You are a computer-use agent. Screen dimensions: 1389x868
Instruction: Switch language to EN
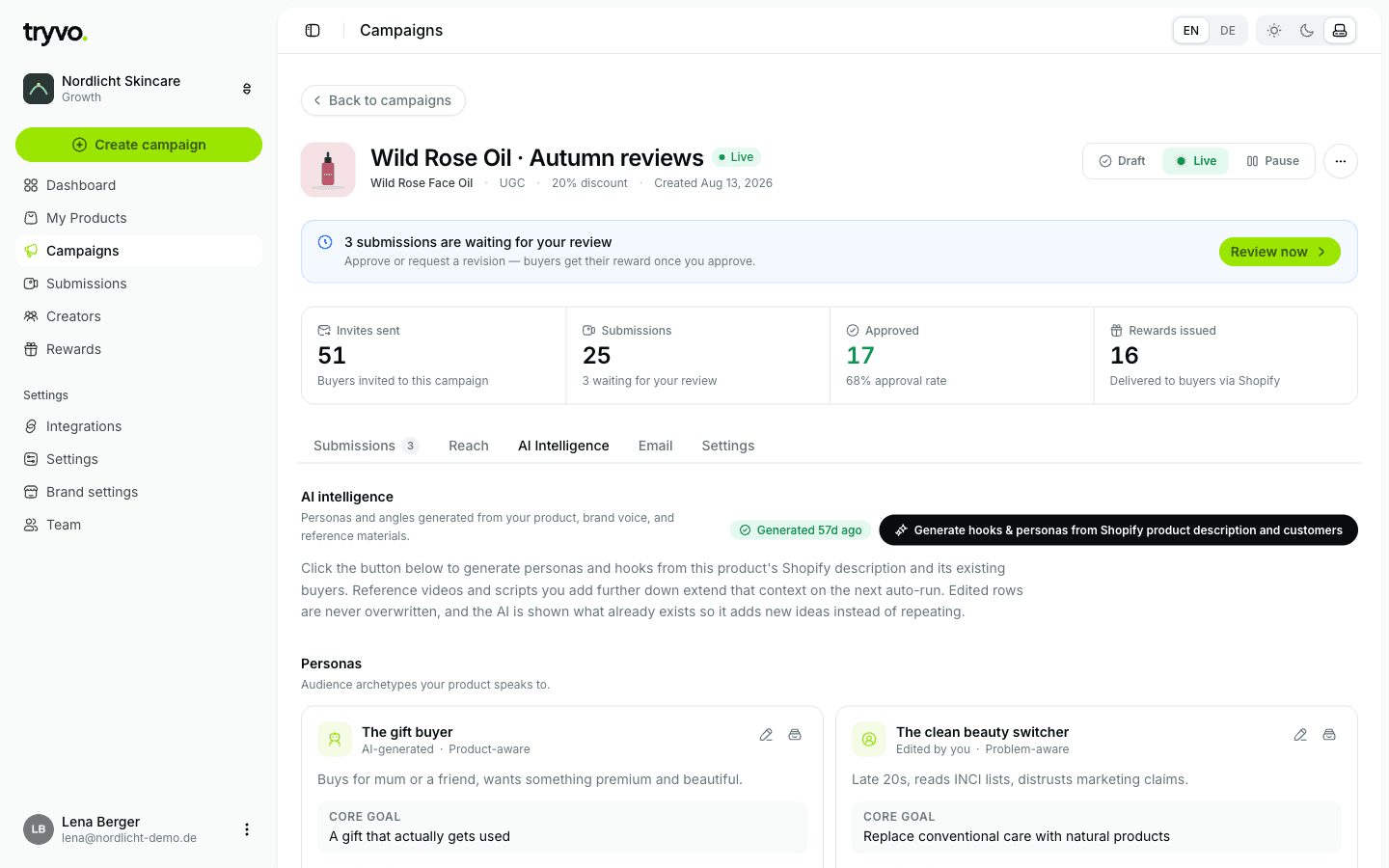1191,31
